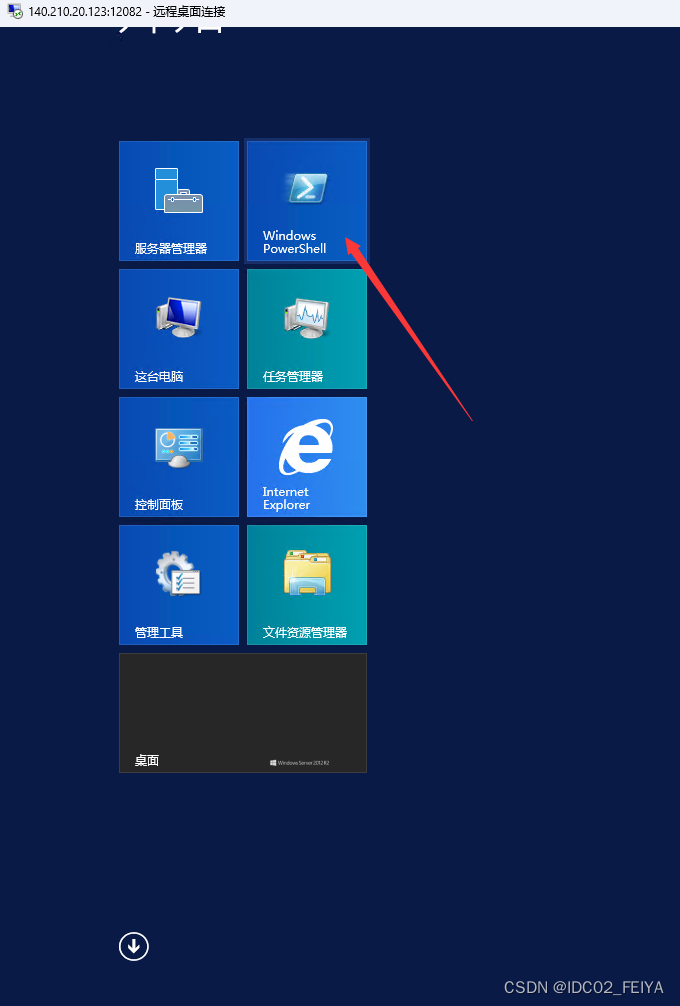Screen dimensions: 680x1006
Task: Open the File Explorer (文件资源管理器) tile
Action: 307,584
